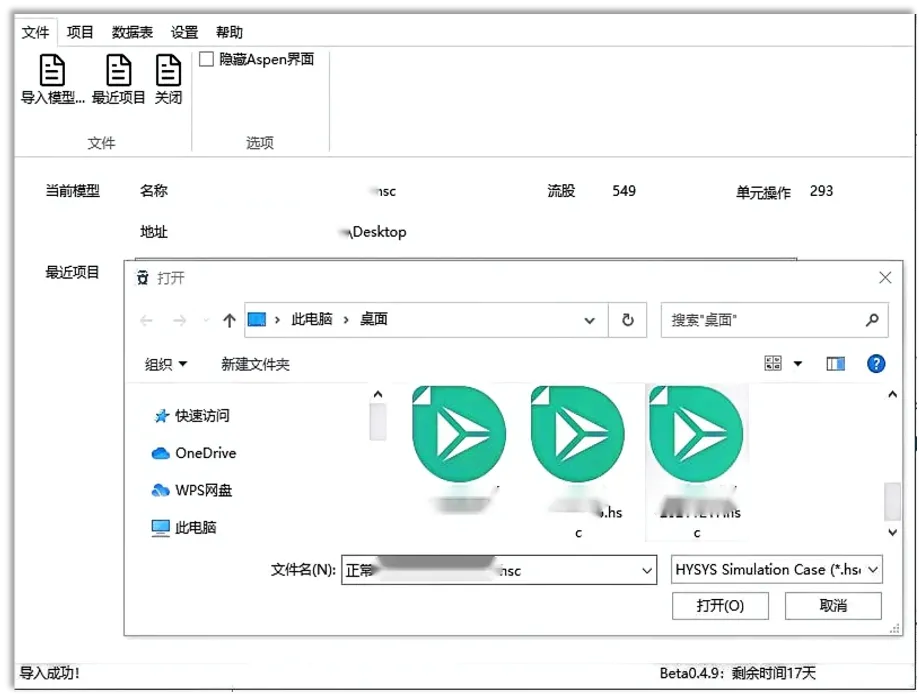Open the 数据表 menu tab
Screen dimensions: 922x696
point(132,32)
